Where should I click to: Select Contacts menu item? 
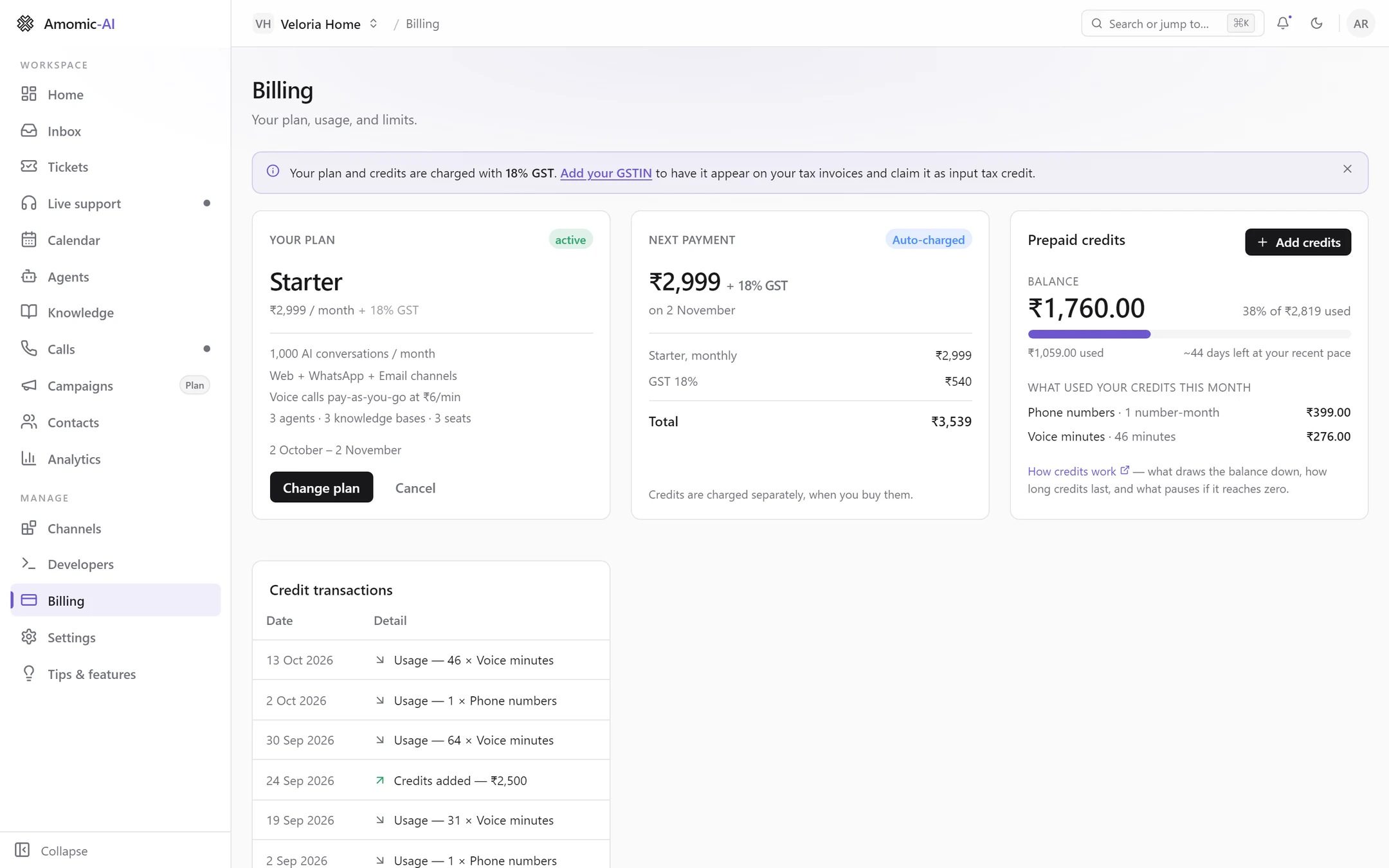click(x=116, y=422)
